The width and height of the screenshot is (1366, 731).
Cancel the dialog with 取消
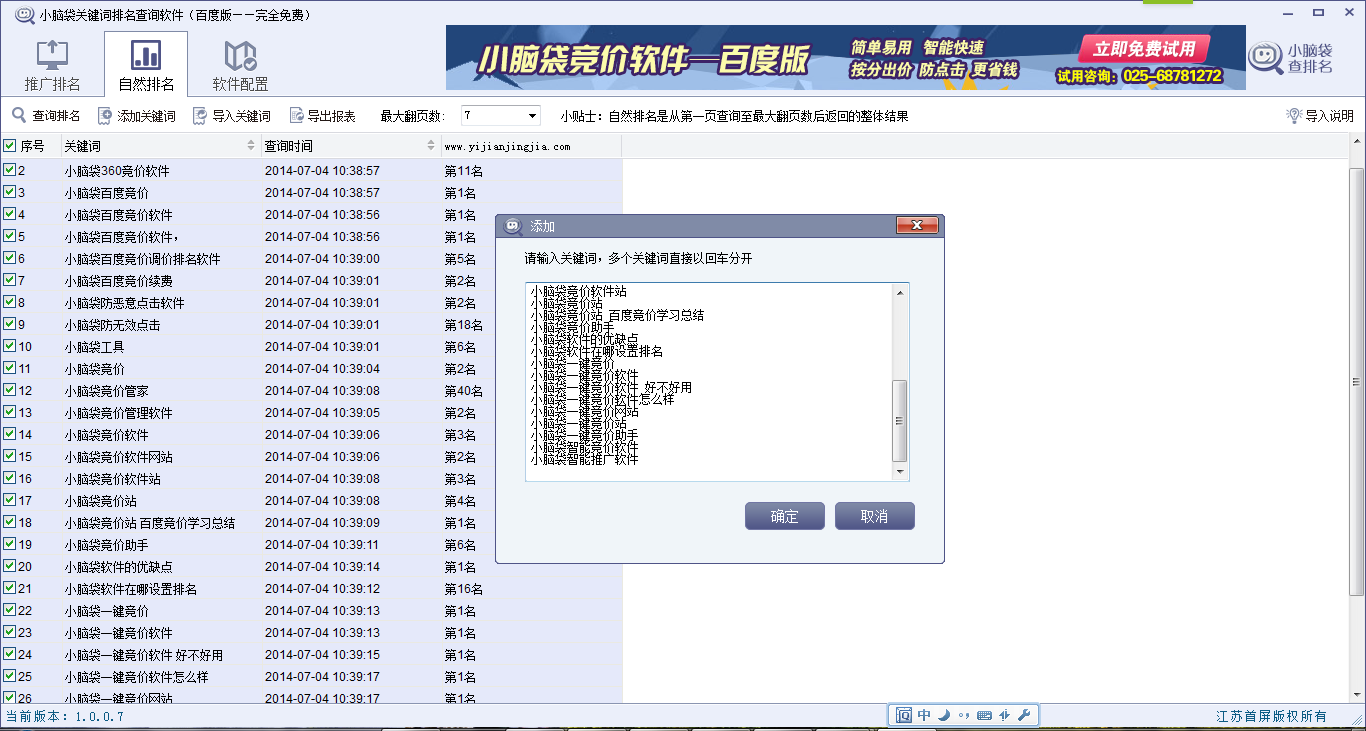[874, 516]
